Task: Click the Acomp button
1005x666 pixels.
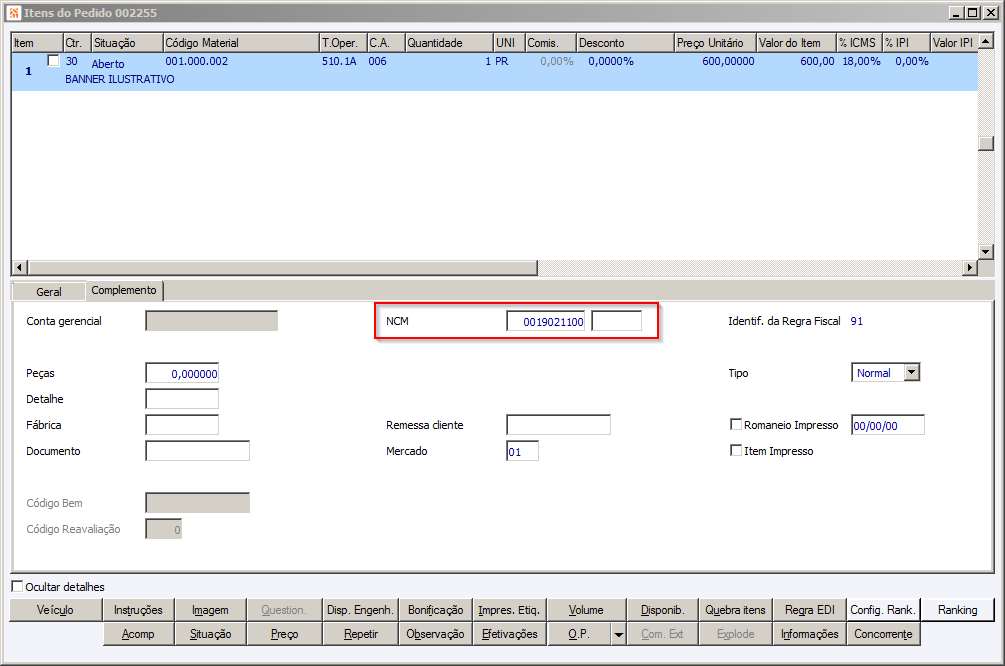Action: pyautogui.click(x=138, y=634)
